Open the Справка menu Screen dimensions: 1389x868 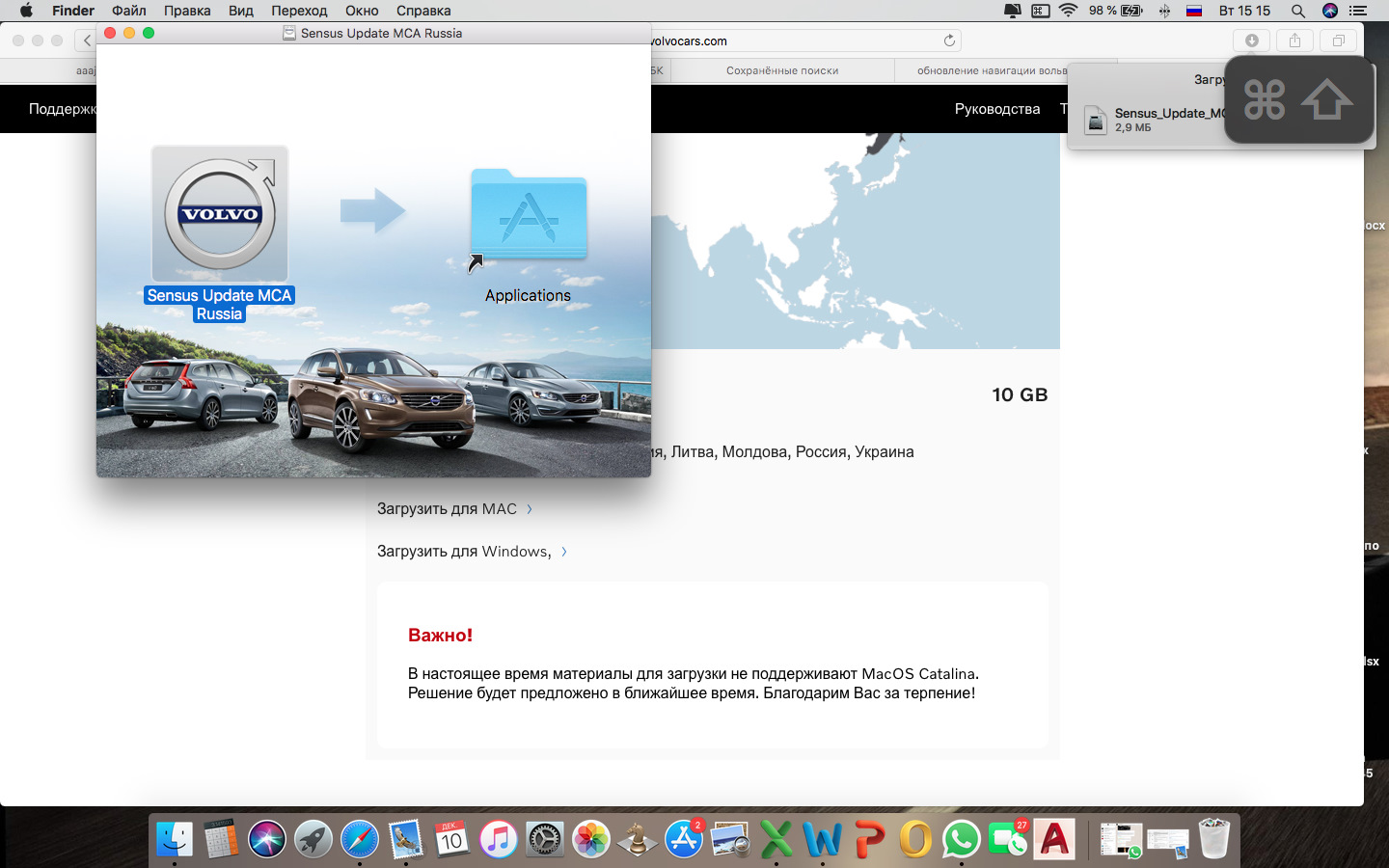[423, 11]
